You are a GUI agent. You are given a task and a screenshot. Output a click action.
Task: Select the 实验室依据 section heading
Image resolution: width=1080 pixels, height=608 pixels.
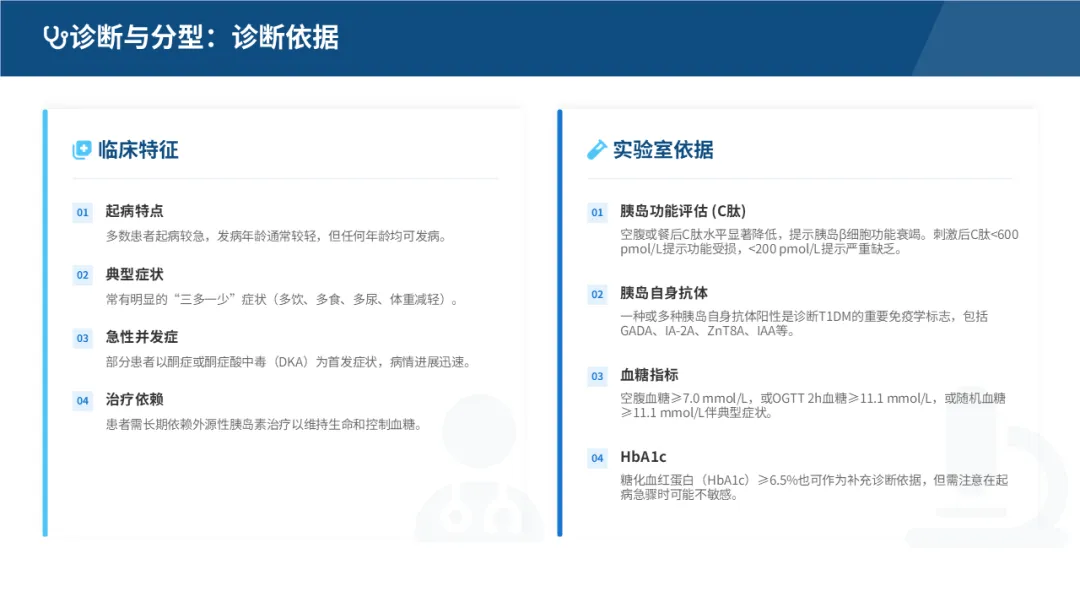coord(663,149)
